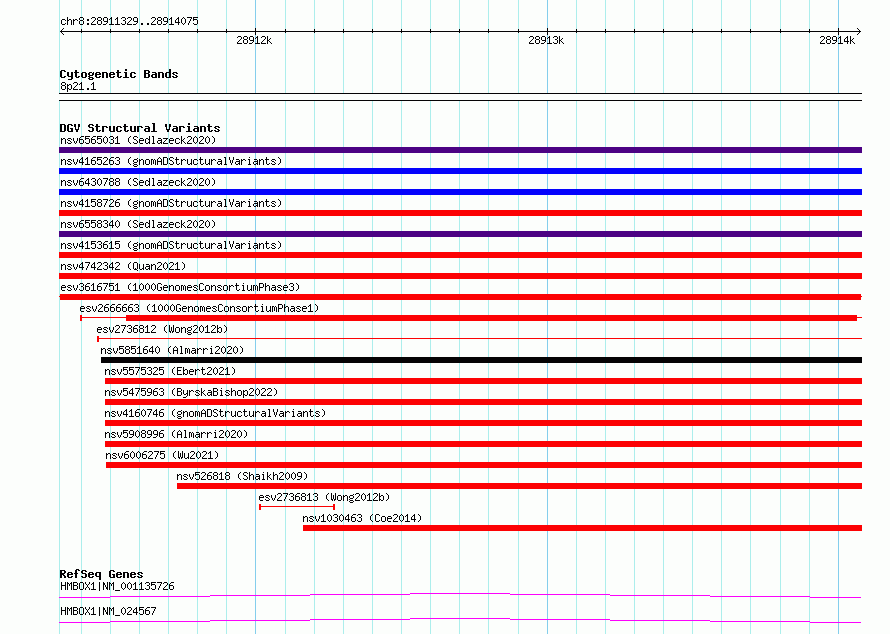Select the red bar under nsv4158726
Image resolution: width=890 pixels, height=634 pixels.
click(x=460, y=213)
